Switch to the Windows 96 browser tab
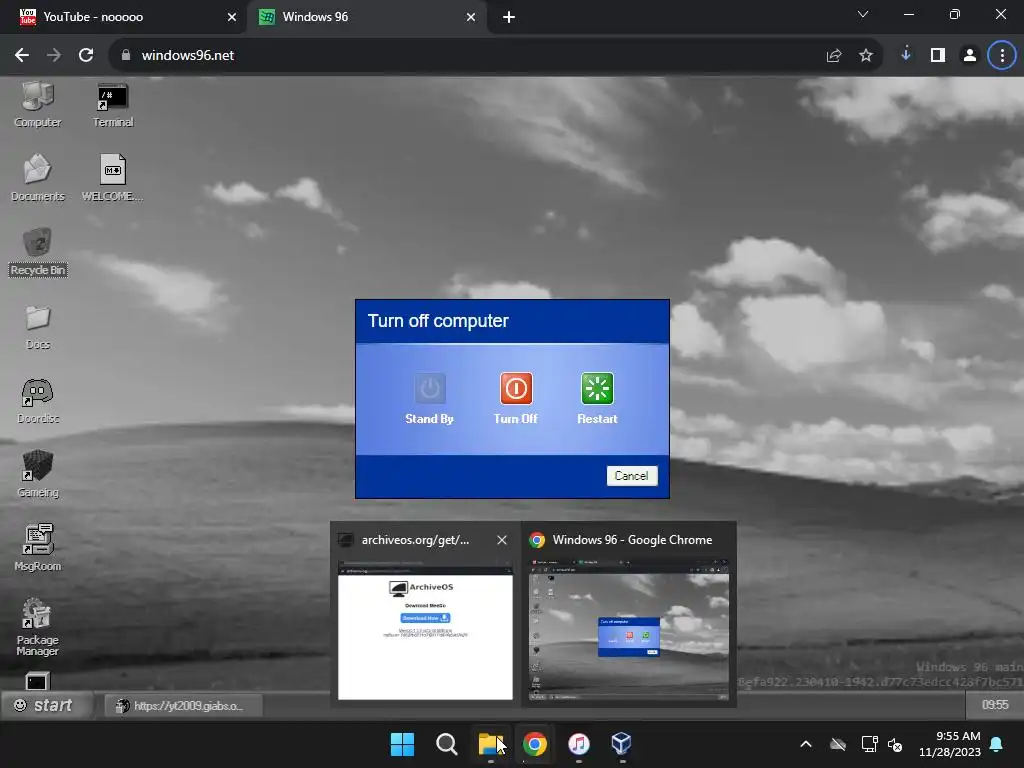The height and width of the screenshot is (768, 1024). pos(366,17)
